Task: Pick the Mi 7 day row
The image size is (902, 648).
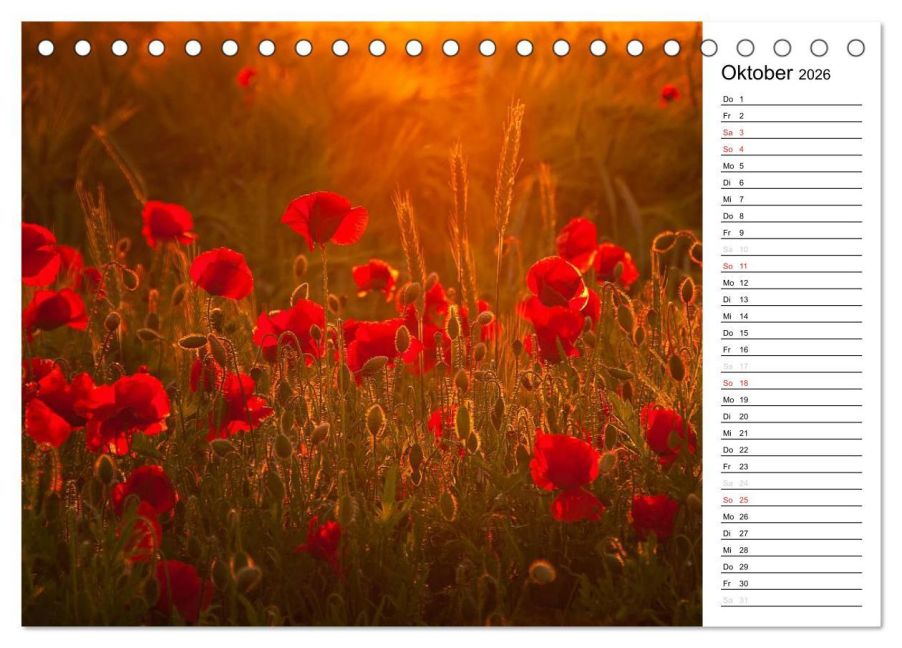Action: click(792, 199)
